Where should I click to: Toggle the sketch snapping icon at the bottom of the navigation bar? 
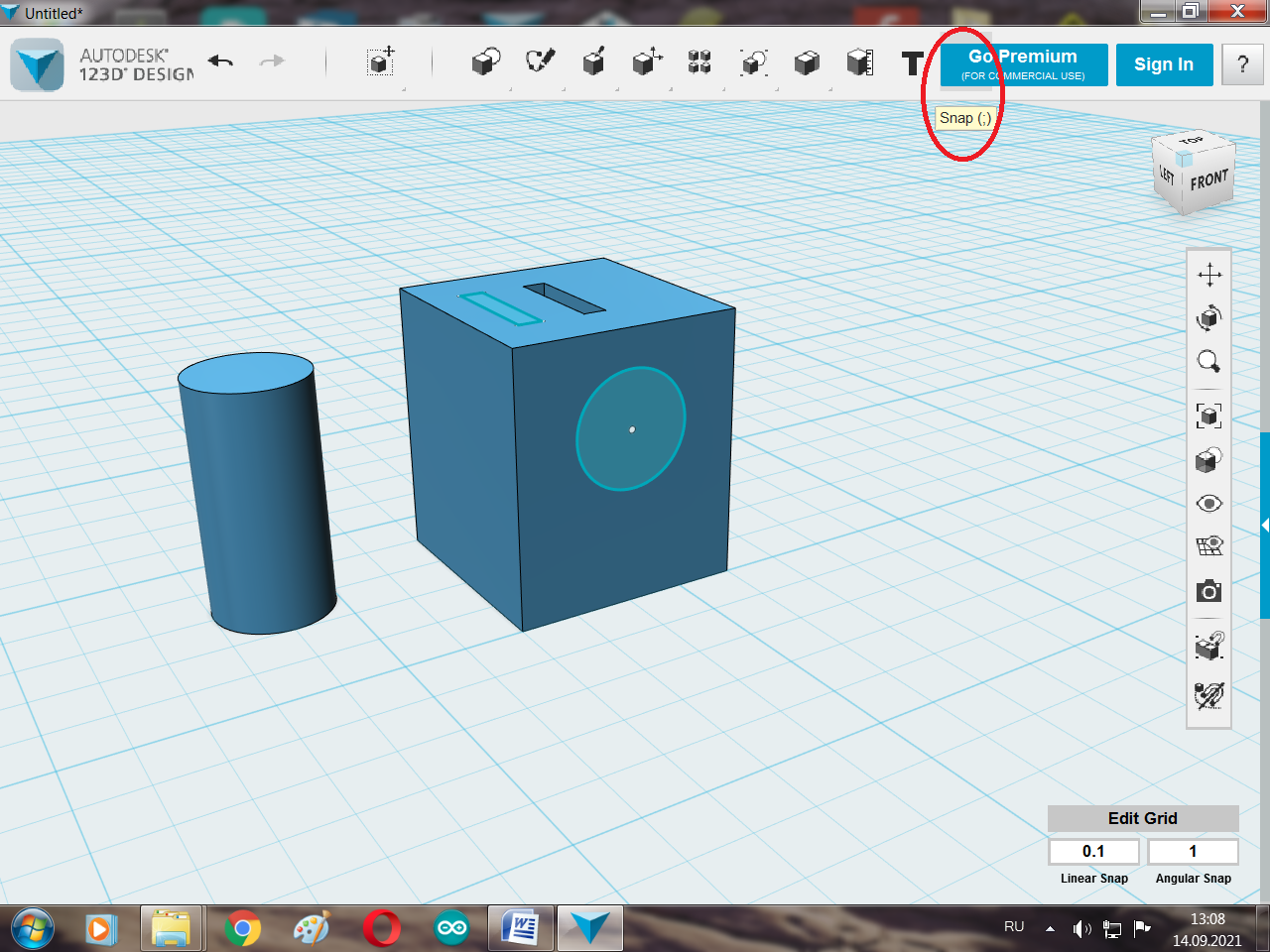pyautogui.click(x=1209, y=695)
